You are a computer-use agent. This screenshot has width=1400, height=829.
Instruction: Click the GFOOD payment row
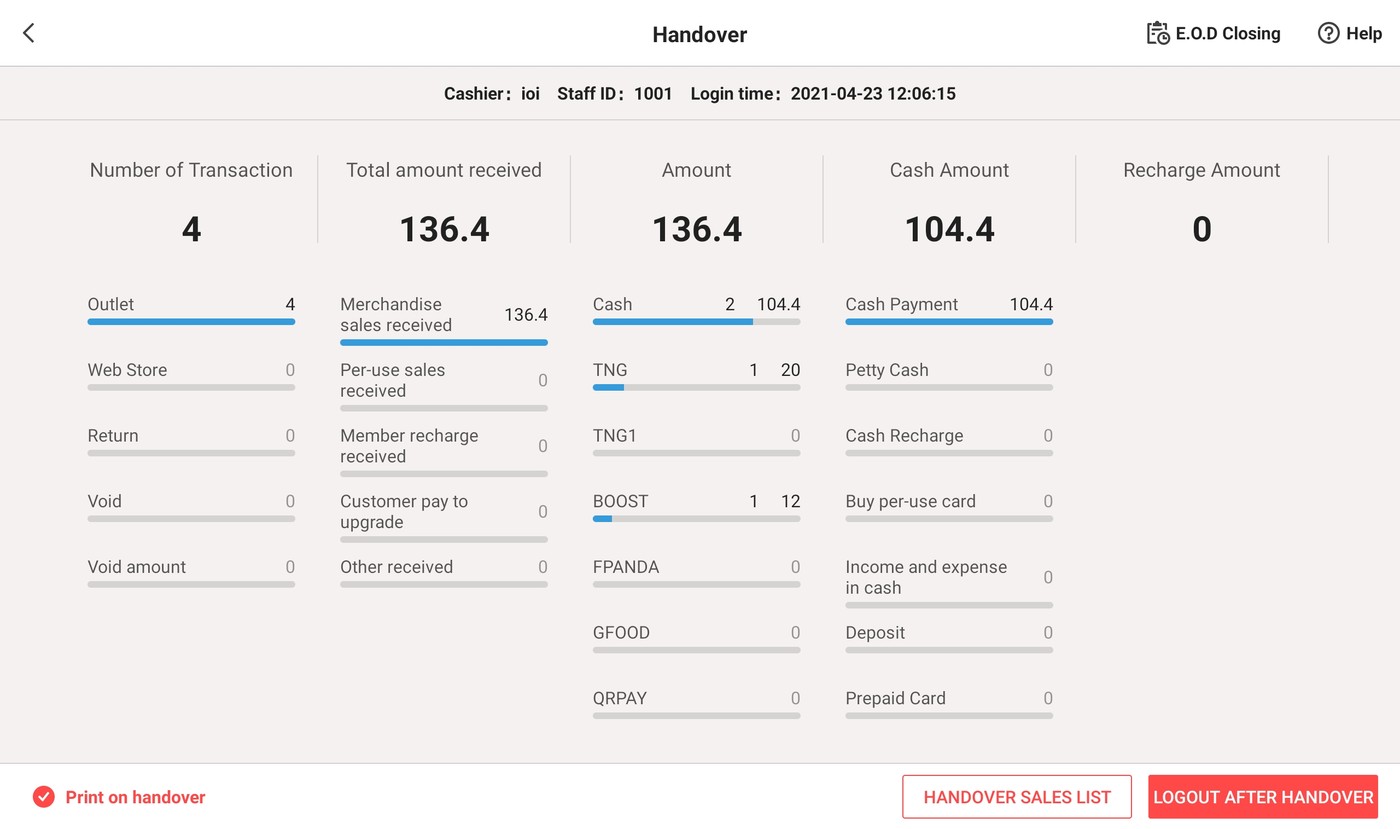696,639
